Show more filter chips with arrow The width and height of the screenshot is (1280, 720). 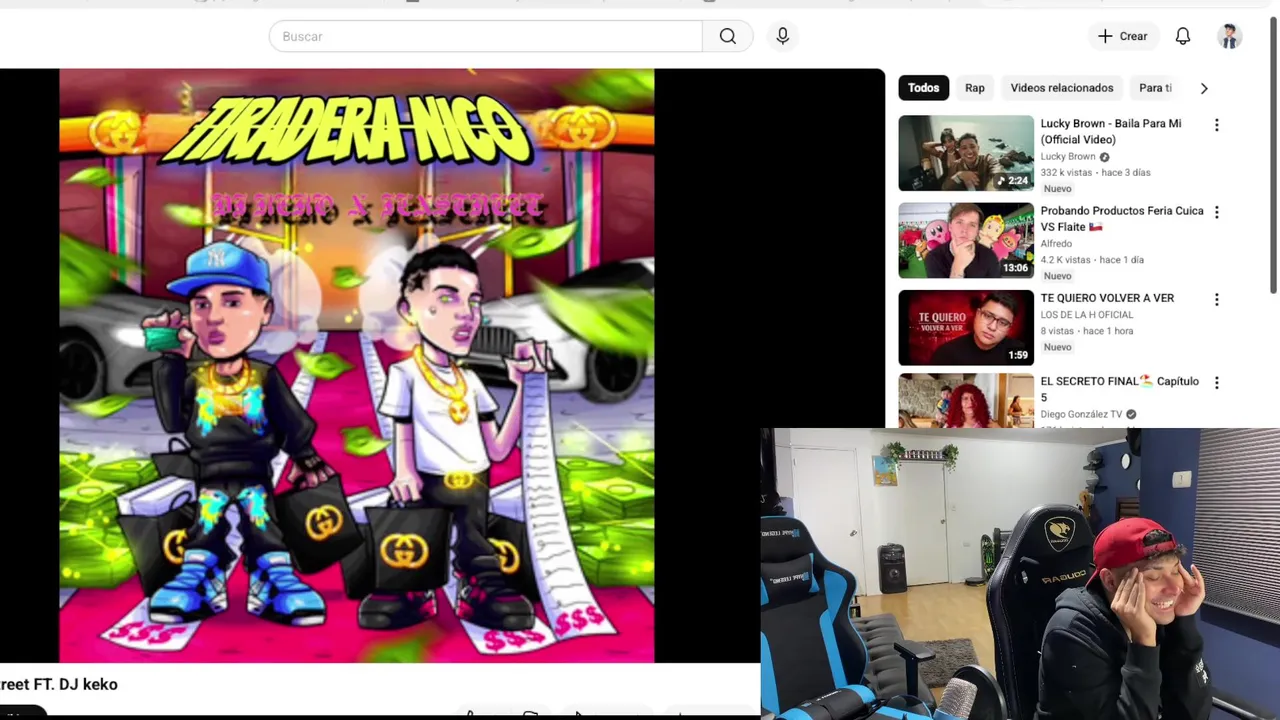coord(1204,88)
